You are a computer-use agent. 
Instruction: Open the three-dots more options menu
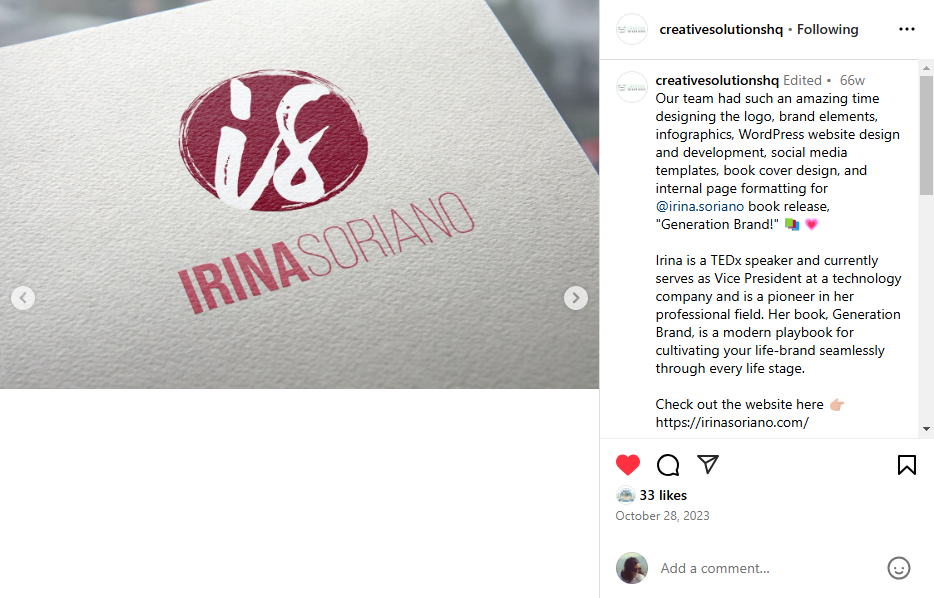[907, 29]
